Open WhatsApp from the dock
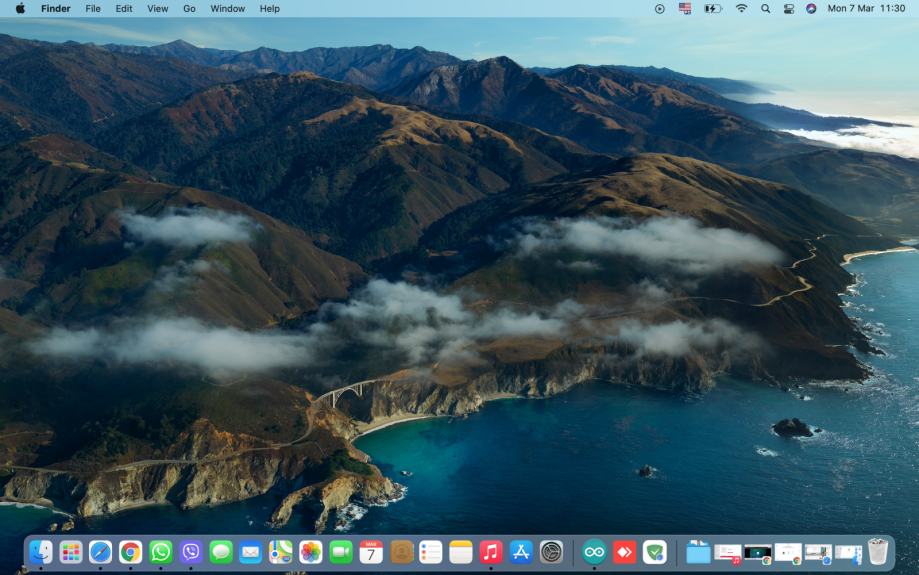This screenshot has width=919, height=575. point(161,552)
